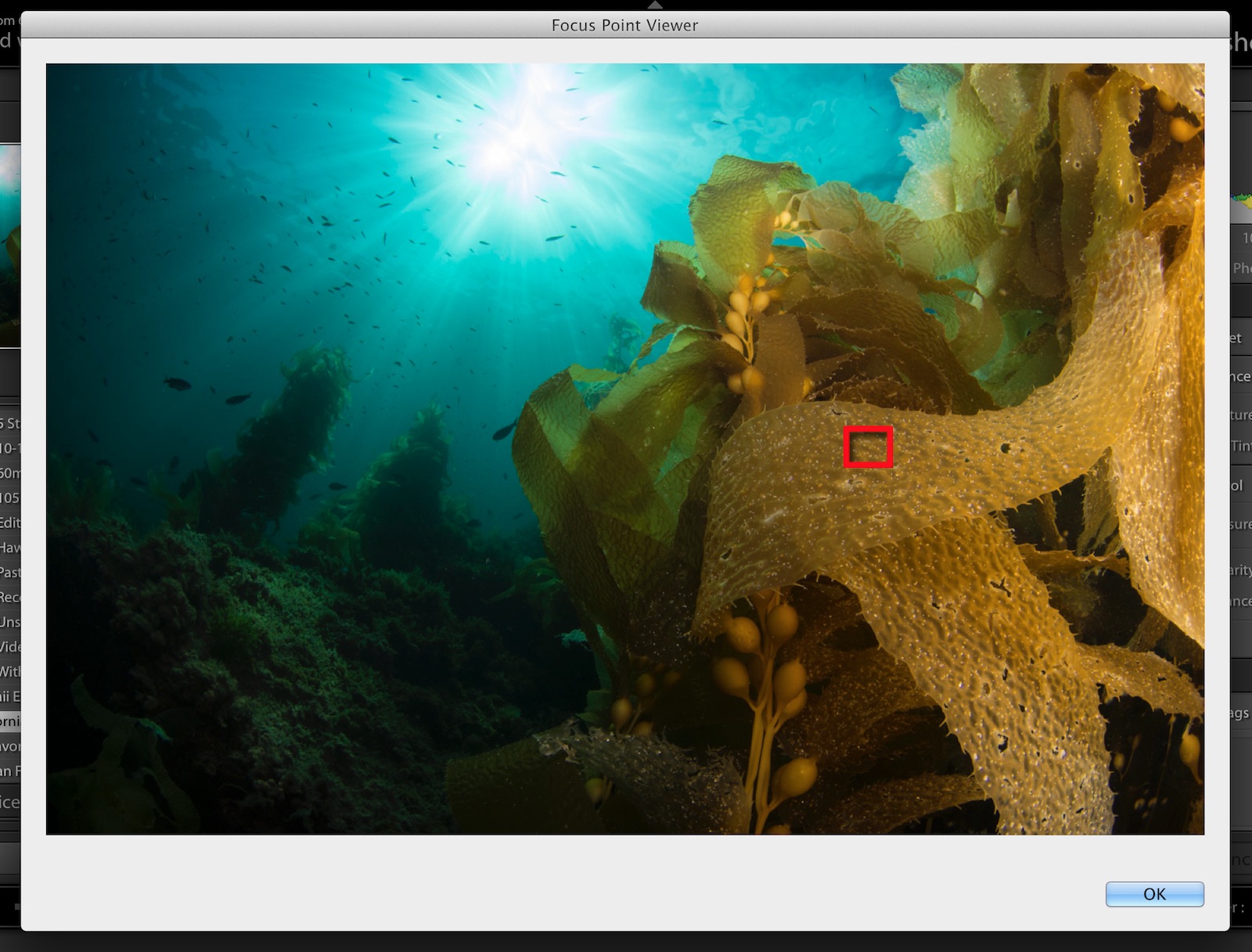Click the red focus point indicator on the kelp
Image resolution: width=1252 pixels, height=952 pixels.
tap(869, 448)
